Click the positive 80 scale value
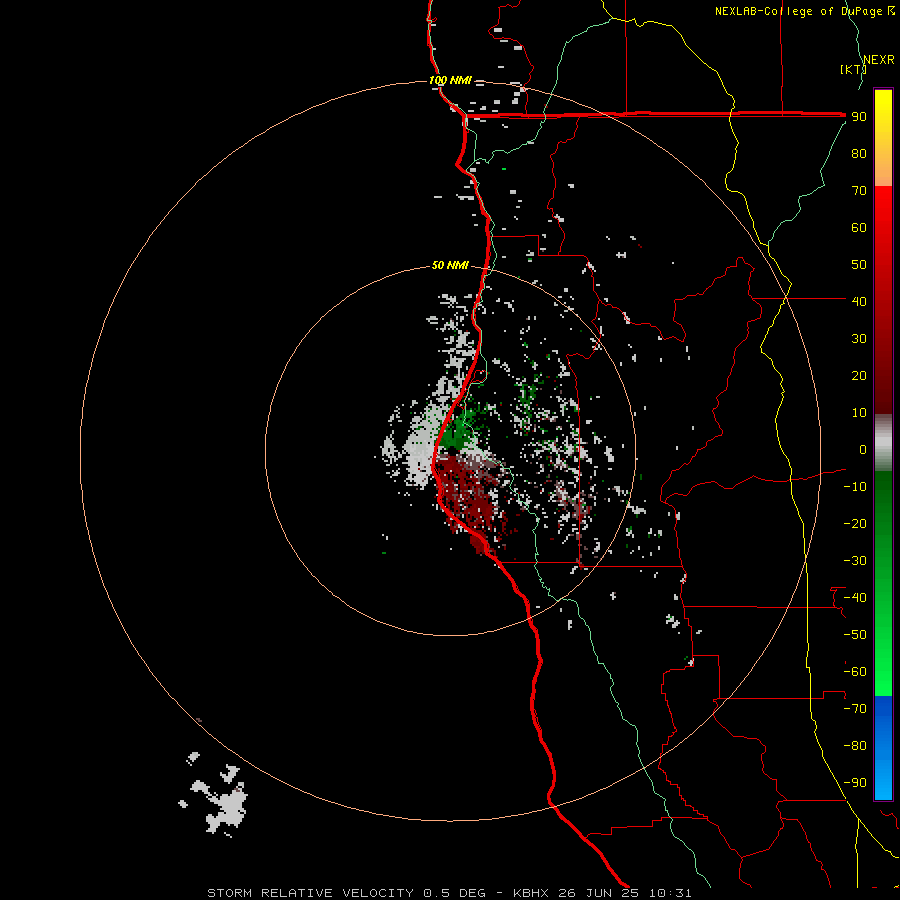The image size is (900, 900). (859, 154)
